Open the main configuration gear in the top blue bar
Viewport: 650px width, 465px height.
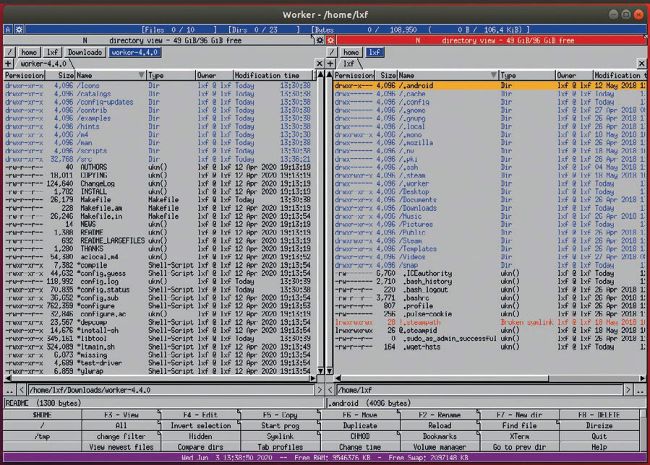[x=19, y=29]
